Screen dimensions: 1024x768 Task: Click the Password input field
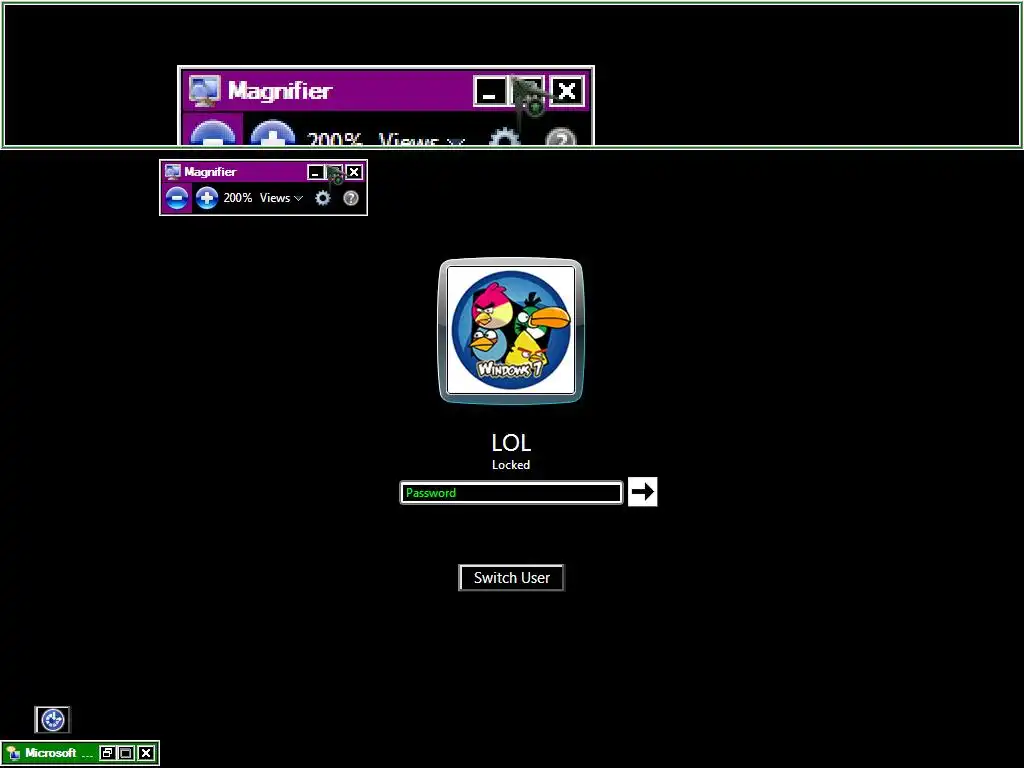(511, 492)
